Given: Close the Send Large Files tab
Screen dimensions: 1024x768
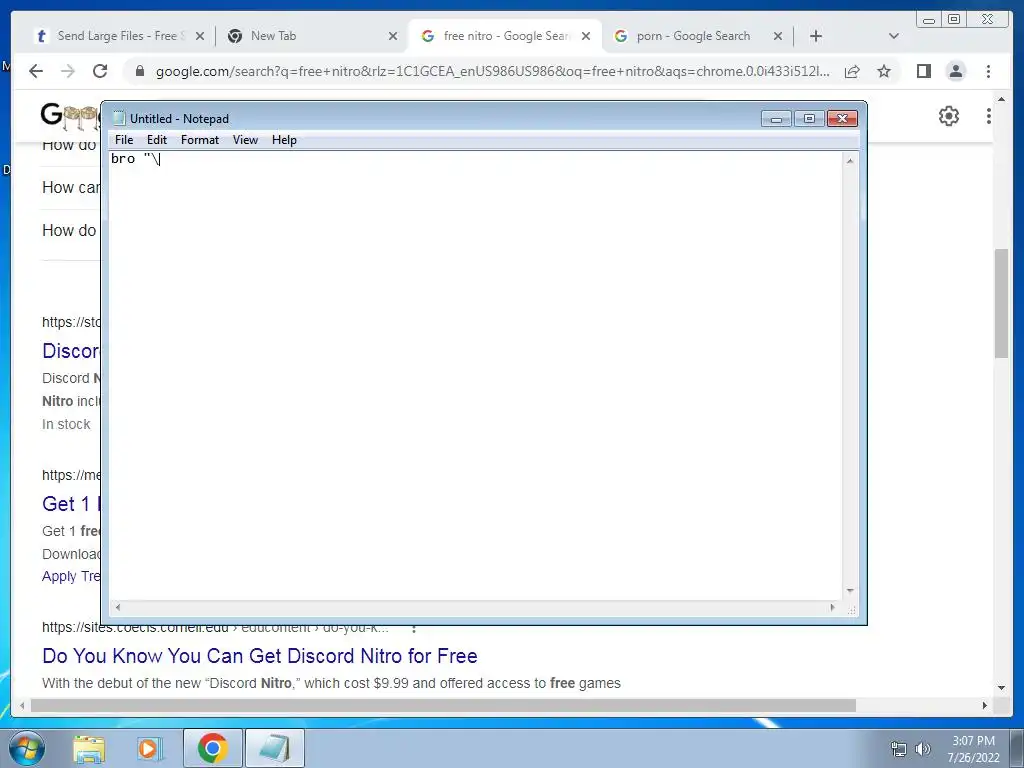Looking at the screenshot, I should (200, 37).
